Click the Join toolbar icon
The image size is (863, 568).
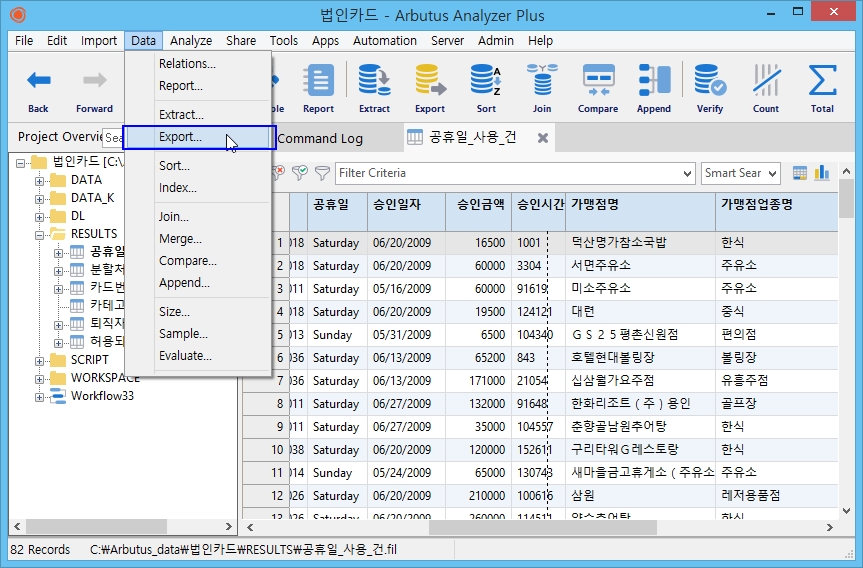pyautogui.click(x=542, y=80)
